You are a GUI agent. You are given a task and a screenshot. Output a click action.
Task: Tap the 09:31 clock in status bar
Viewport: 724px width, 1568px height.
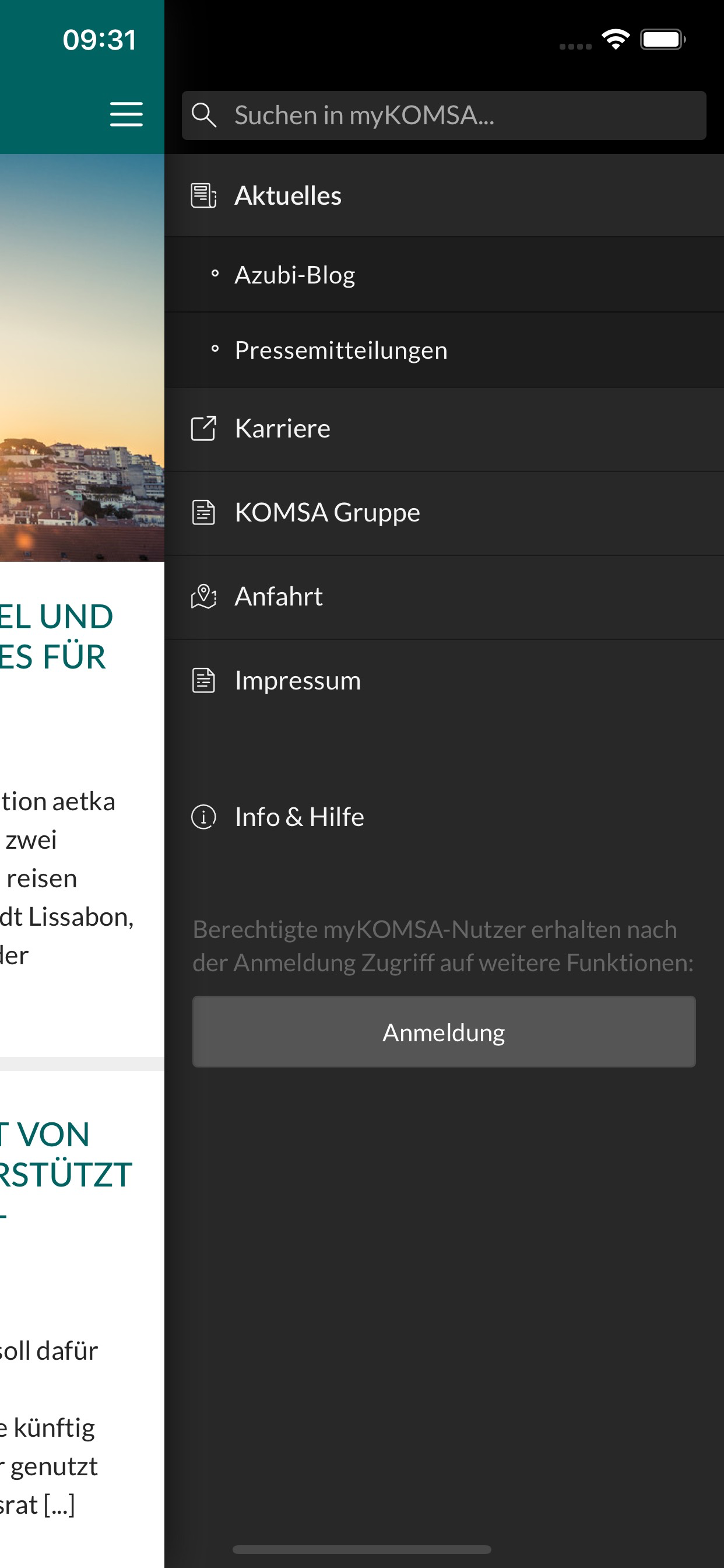point(99,40)
